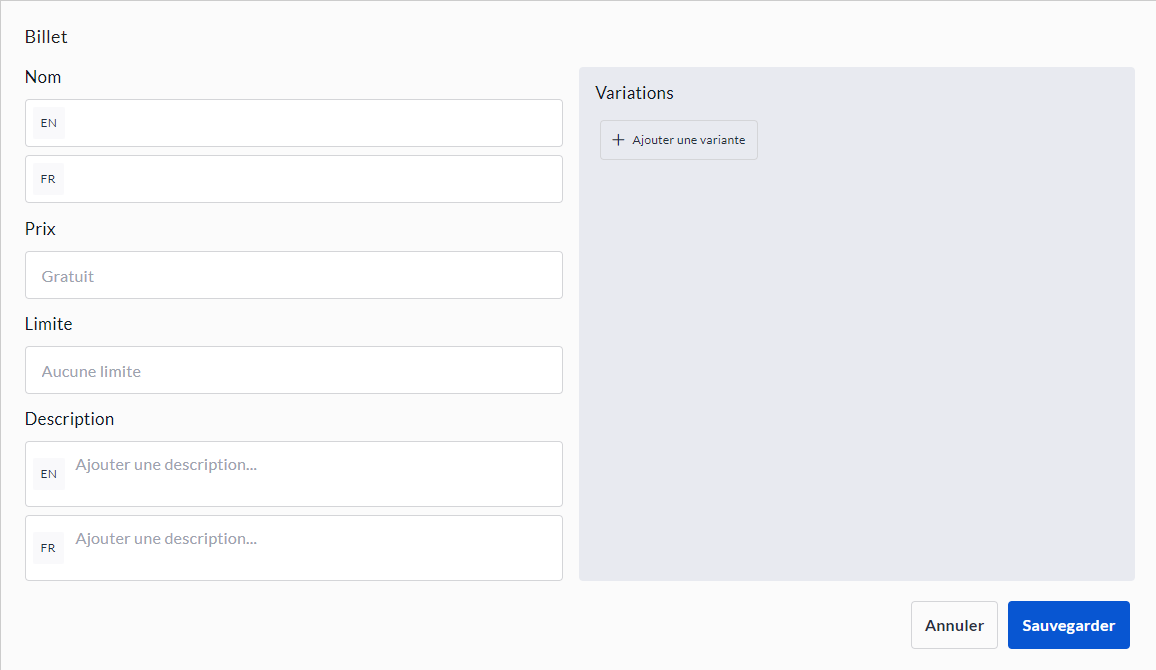Click the FR badge in the Description box
Viewport: 1156px width, 670px height.
pos(48,548)
